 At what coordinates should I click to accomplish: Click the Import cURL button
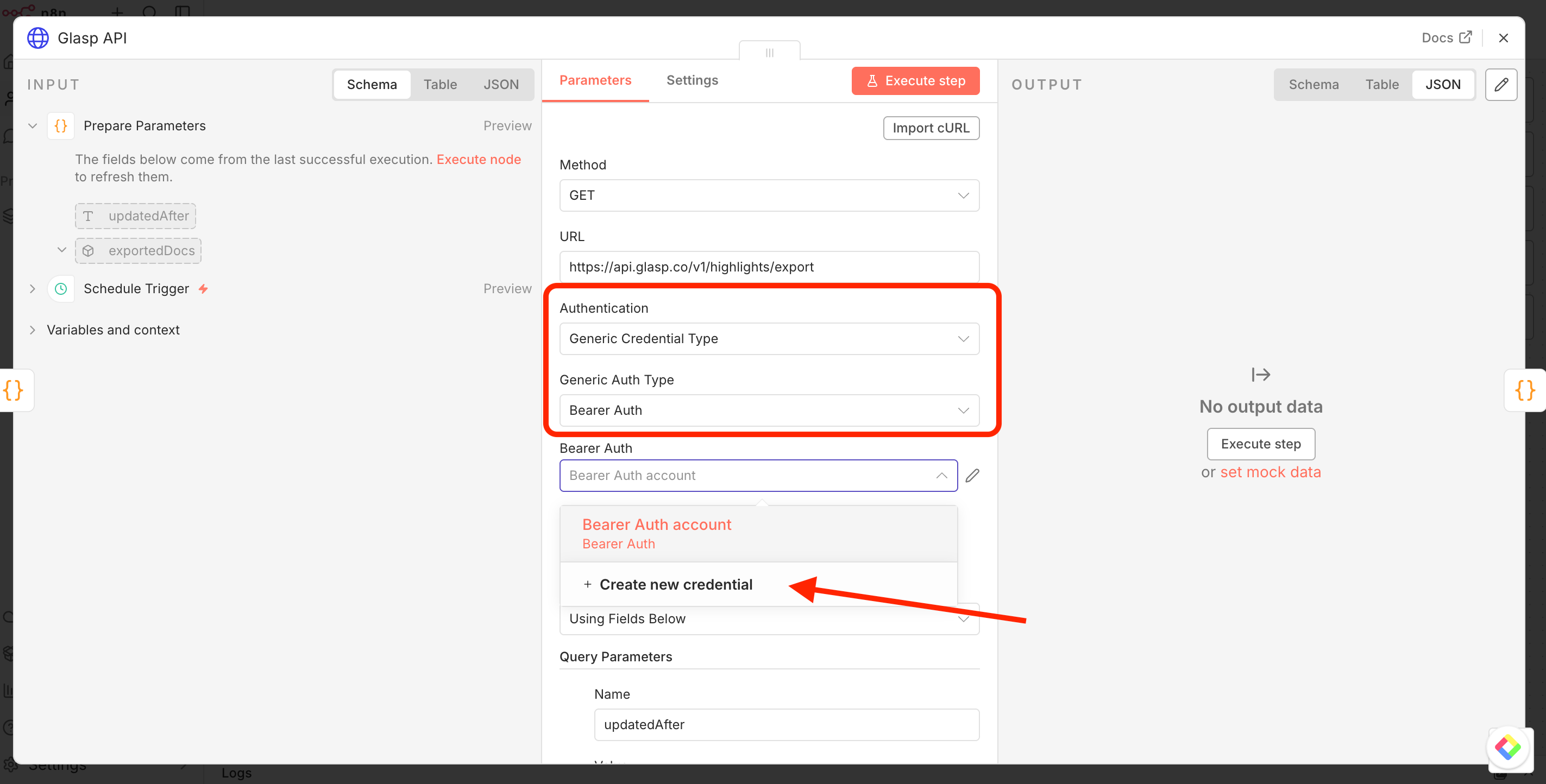pos(930,128)
